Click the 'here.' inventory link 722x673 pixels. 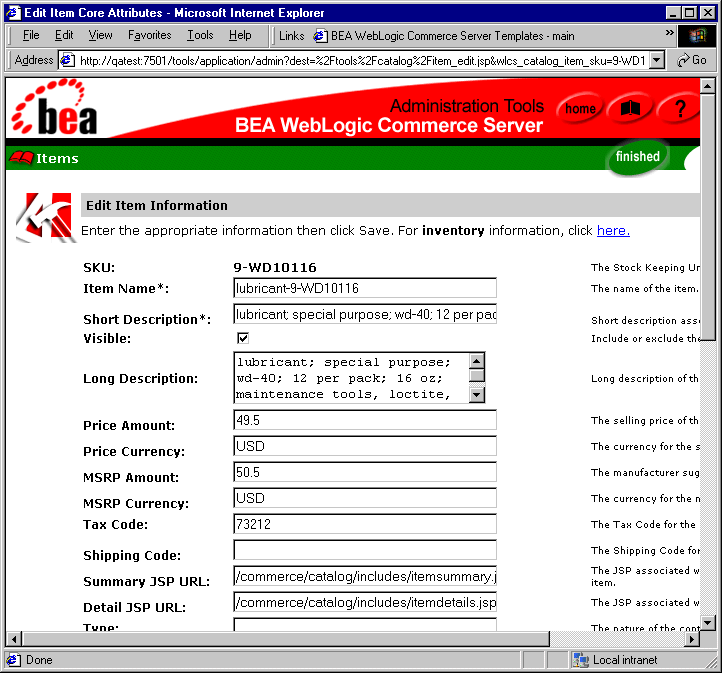click(613, 230)
